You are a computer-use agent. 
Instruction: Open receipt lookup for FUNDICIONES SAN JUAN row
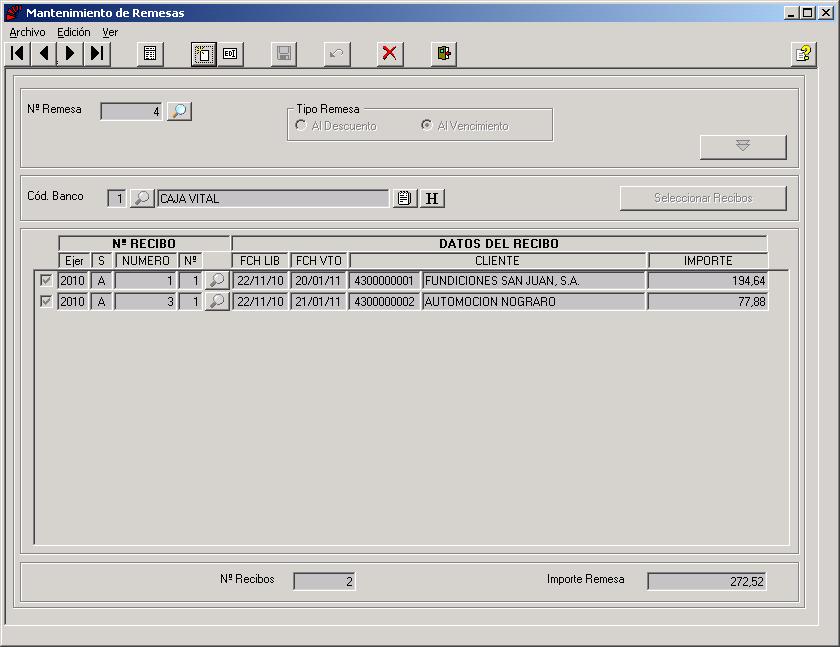click(x=217, y=280)
